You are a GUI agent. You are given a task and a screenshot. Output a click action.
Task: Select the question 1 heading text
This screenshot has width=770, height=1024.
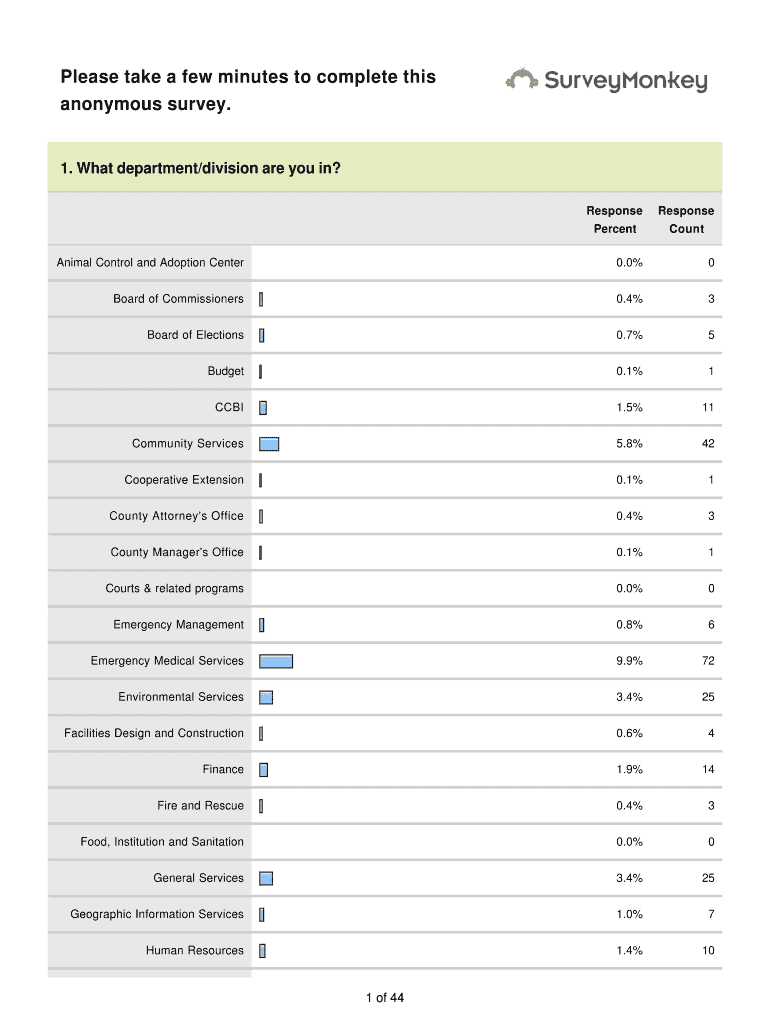pyautogui.click(x=201, y=168)
